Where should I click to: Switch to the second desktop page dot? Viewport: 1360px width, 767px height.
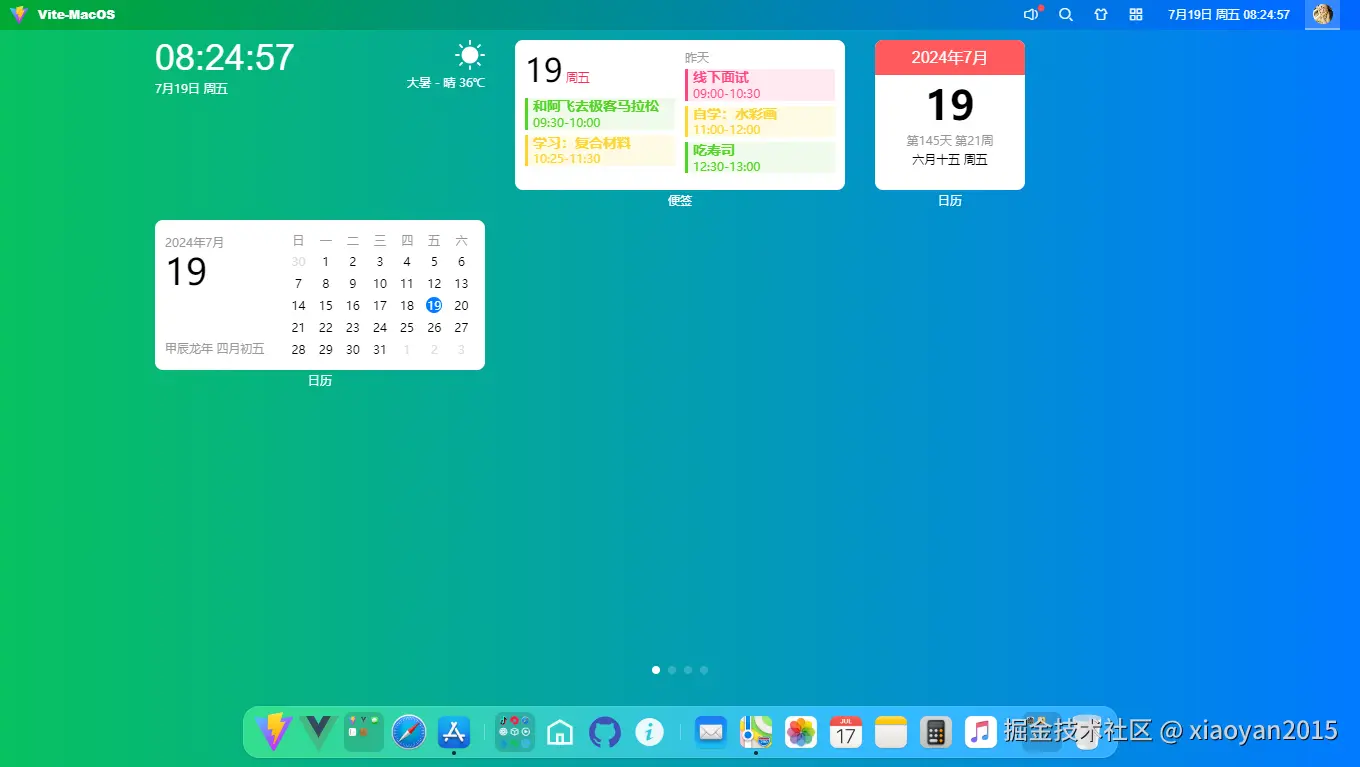coord(672,670)
